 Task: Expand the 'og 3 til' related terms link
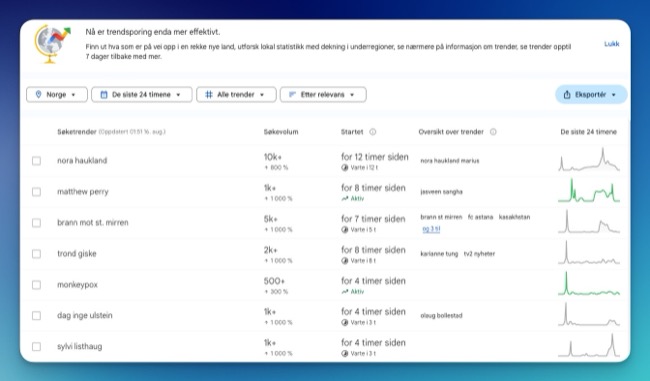tap(431, 229)
